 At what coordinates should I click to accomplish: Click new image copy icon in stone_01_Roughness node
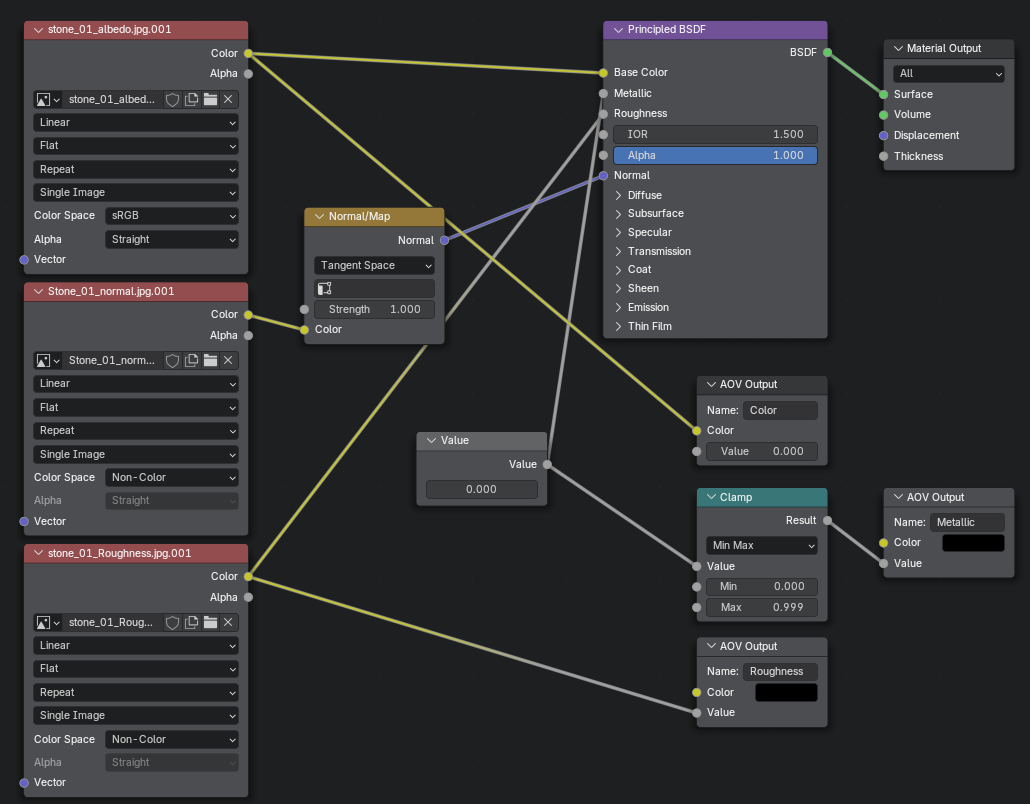coord(191,622)
